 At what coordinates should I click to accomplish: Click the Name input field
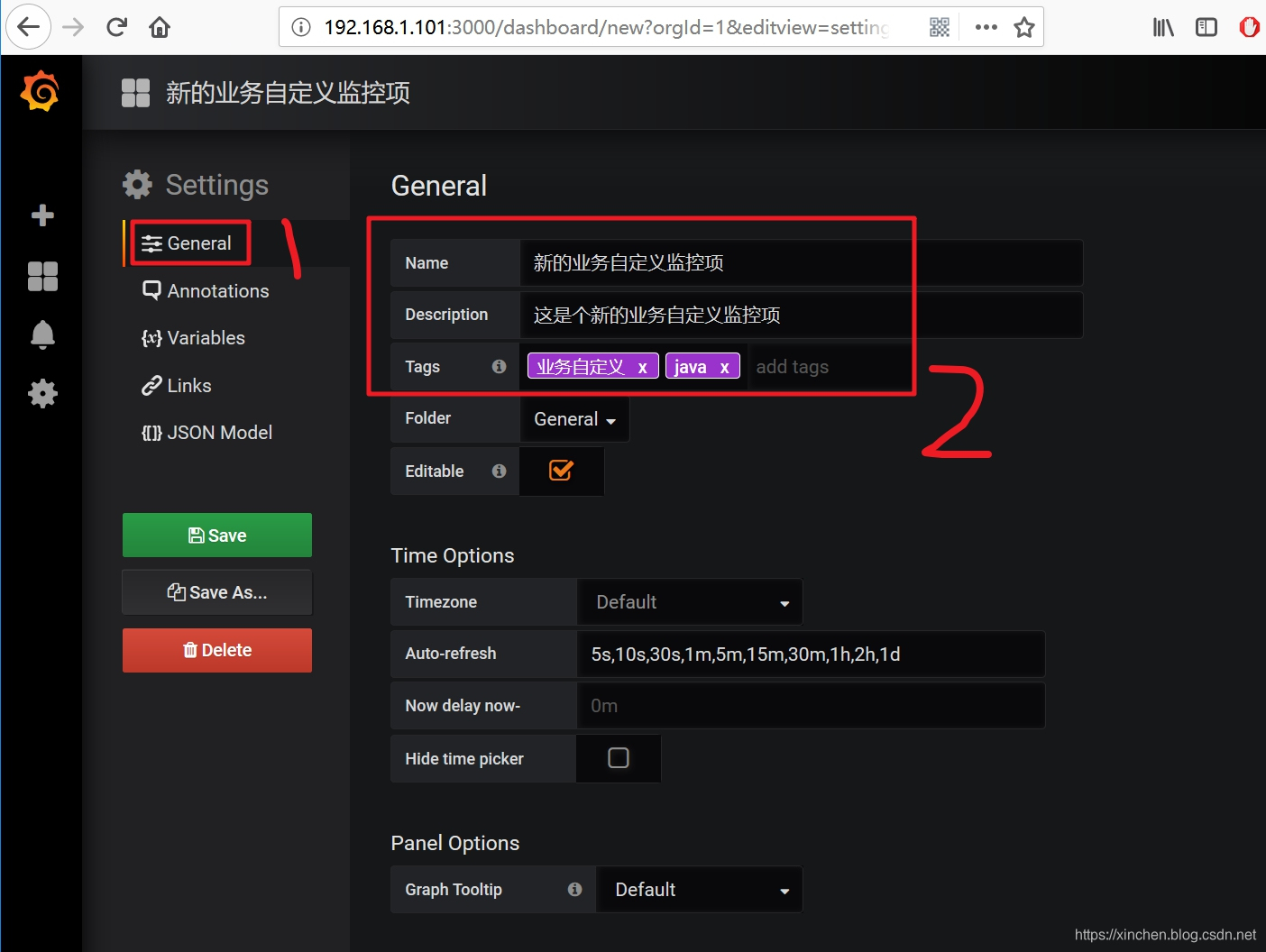[x=802, y=263]
